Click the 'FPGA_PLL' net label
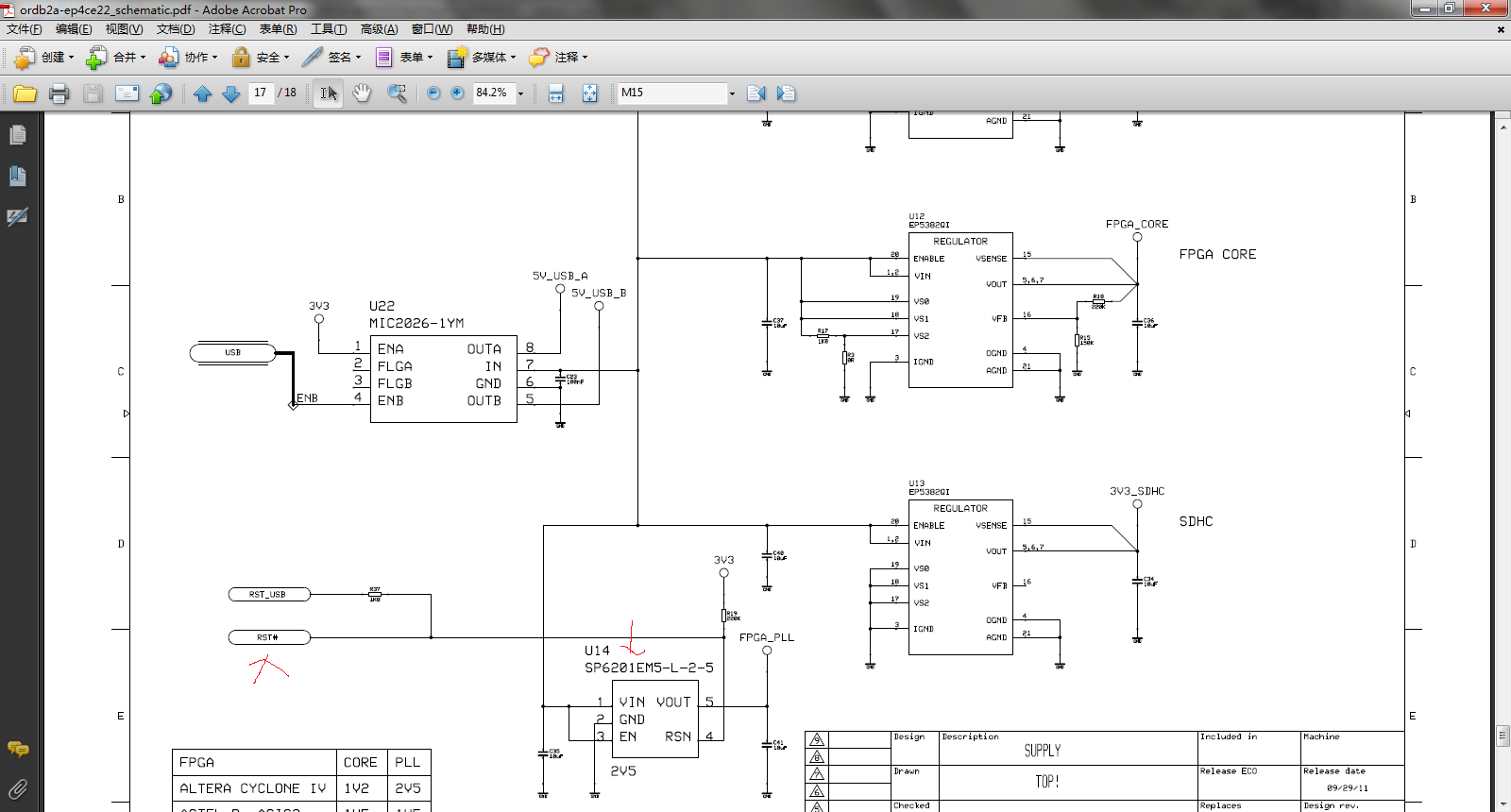The height and width of the screenshot is (812, 1511). pyautogui.click(x=767, y=637)
